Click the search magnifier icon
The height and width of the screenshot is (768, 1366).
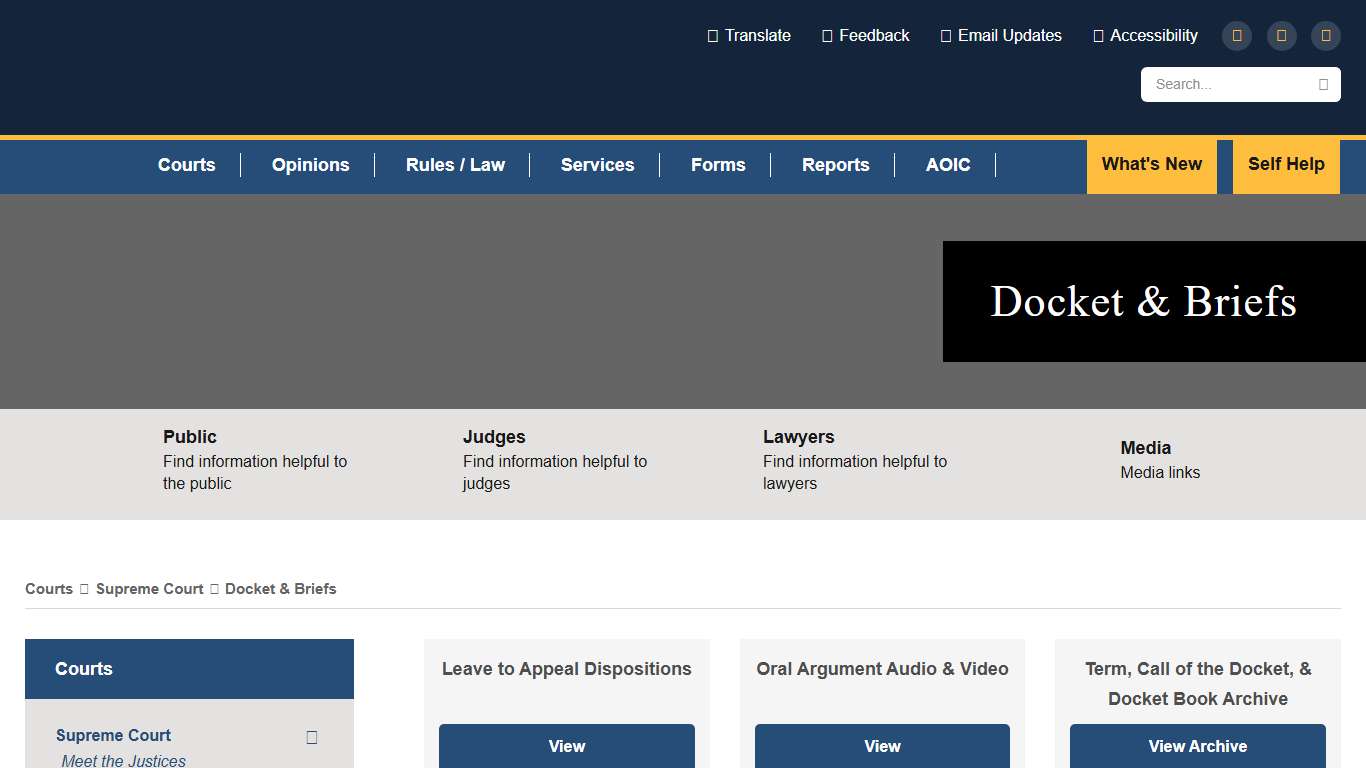[1324, 84]
